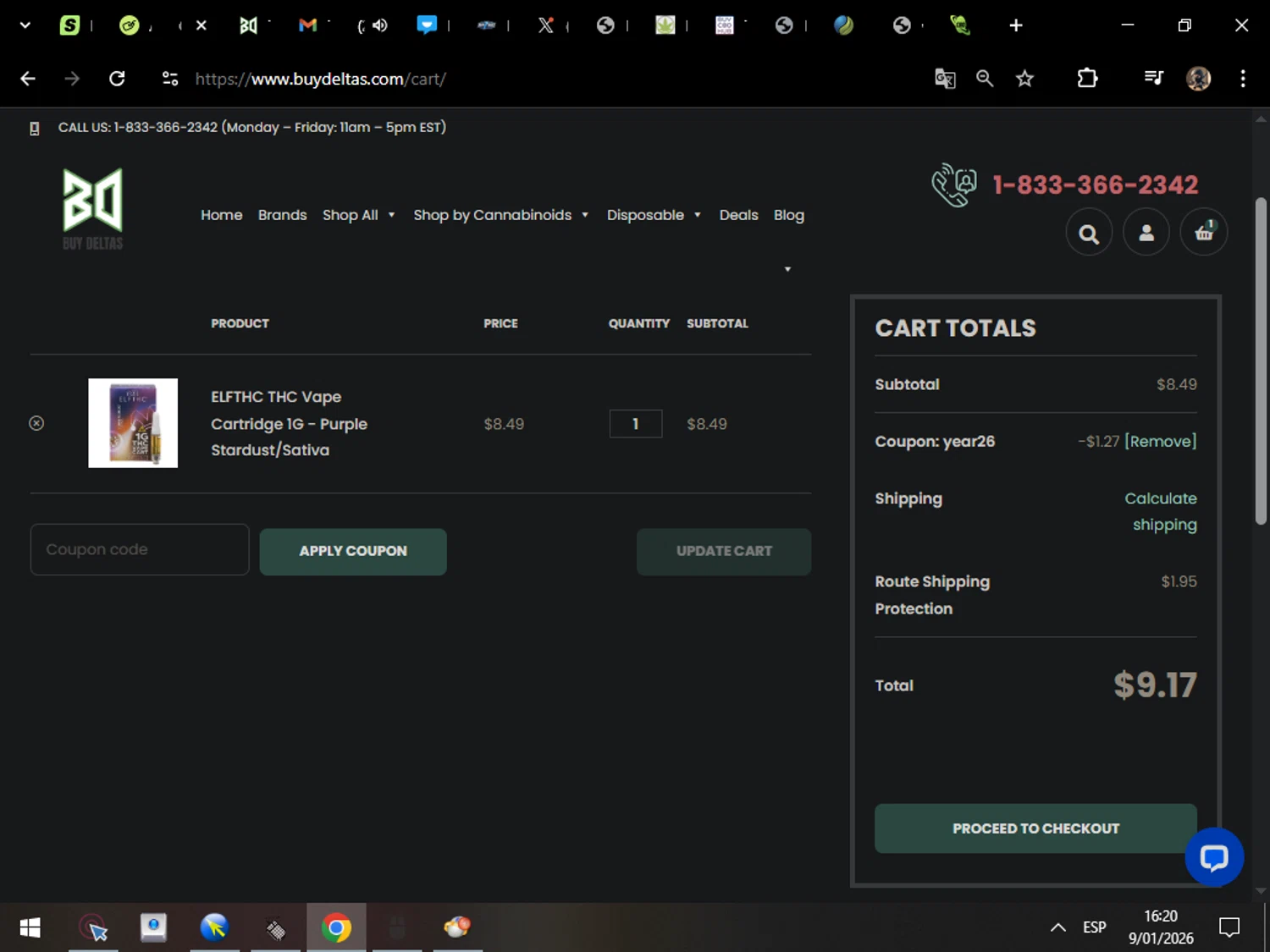Open the Windows Start menu
Screen dimensions: 1270x952
(x=30, y=927)
